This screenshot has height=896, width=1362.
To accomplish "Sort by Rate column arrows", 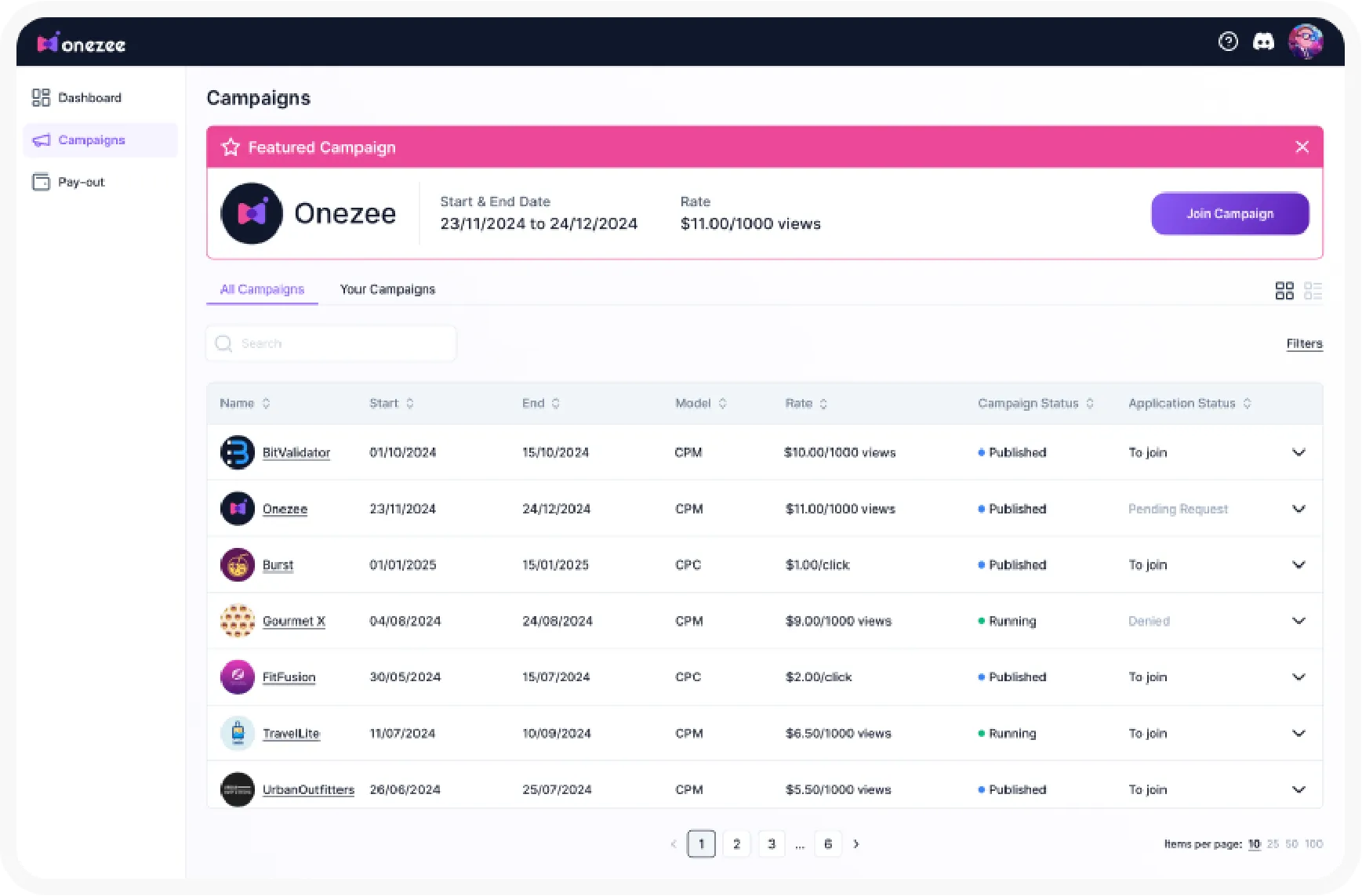I will click(823, 404).
